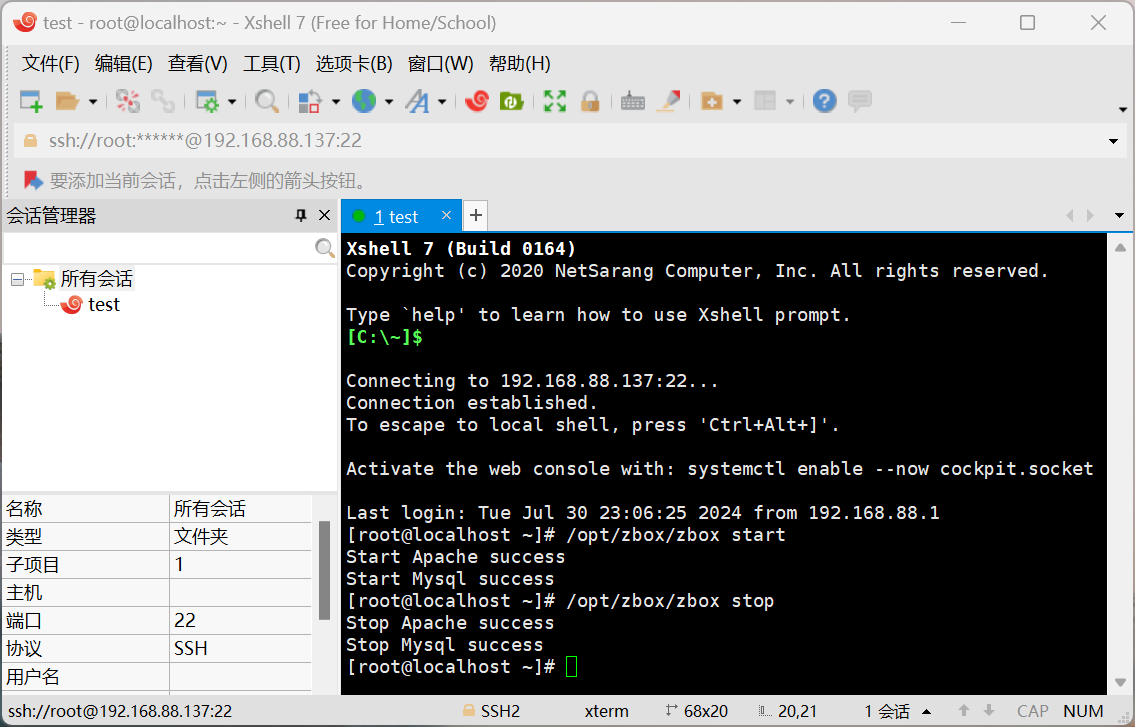Screen dimensions: 1135x727
Task: Open the 文件(F) menu
Action: (x=51, y=64)
